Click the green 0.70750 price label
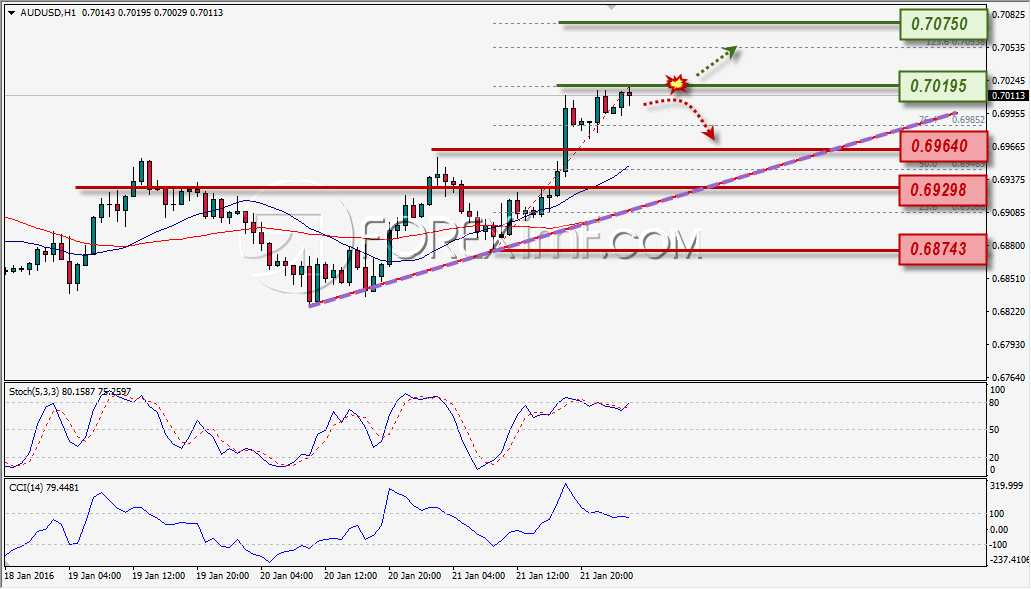 pyautogui.click(x=942, y=24)
